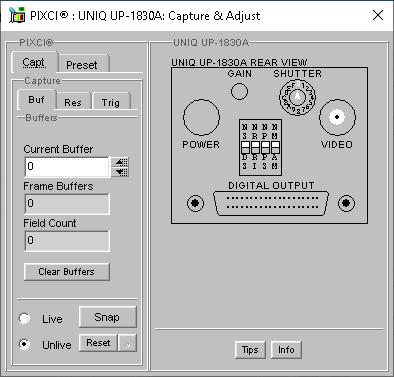The image size is (394, 377).
Task: Click the PIXCI application title icon
Action: coord(17,15)
